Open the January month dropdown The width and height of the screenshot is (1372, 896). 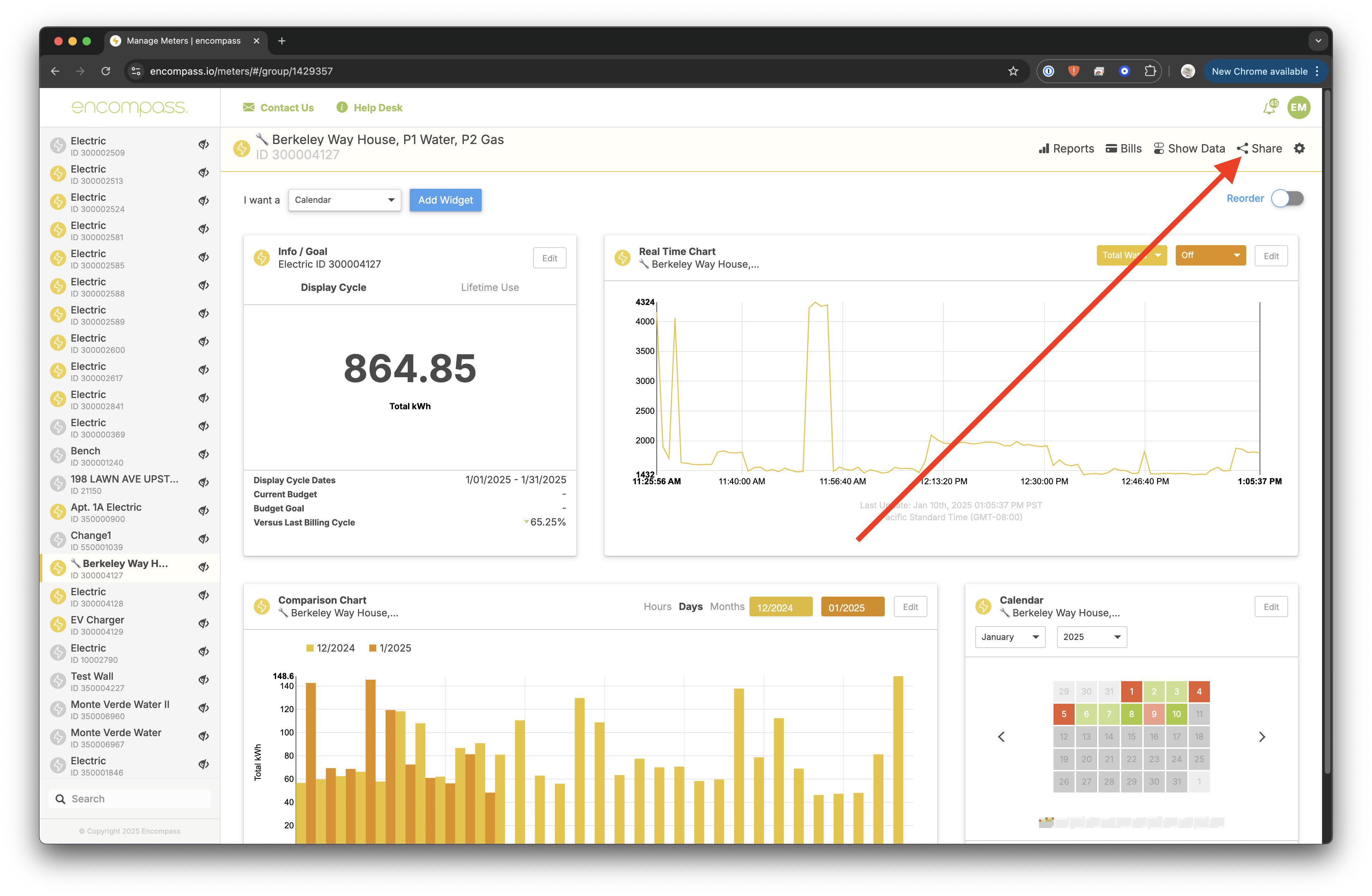(x=1009, y=637)
